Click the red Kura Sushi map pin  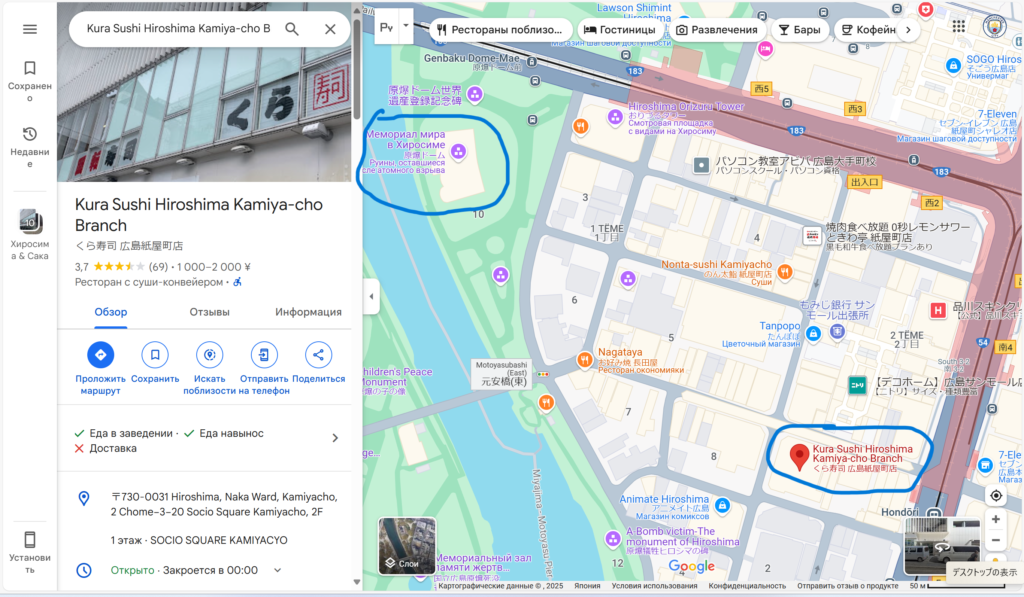tap(799, 457)
